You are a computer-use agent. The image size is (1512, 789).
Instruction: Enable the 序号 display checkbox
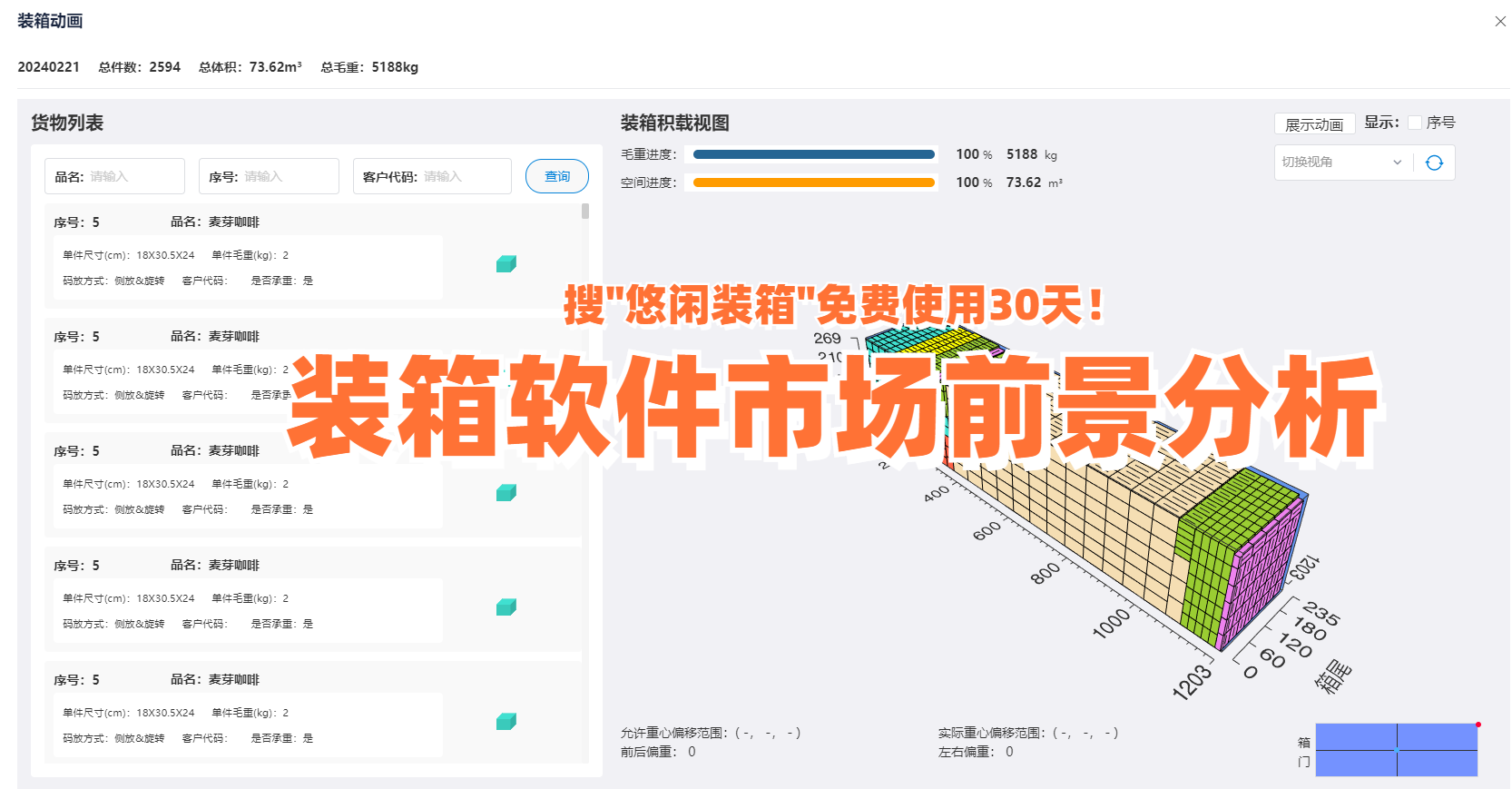[1415, 123]
